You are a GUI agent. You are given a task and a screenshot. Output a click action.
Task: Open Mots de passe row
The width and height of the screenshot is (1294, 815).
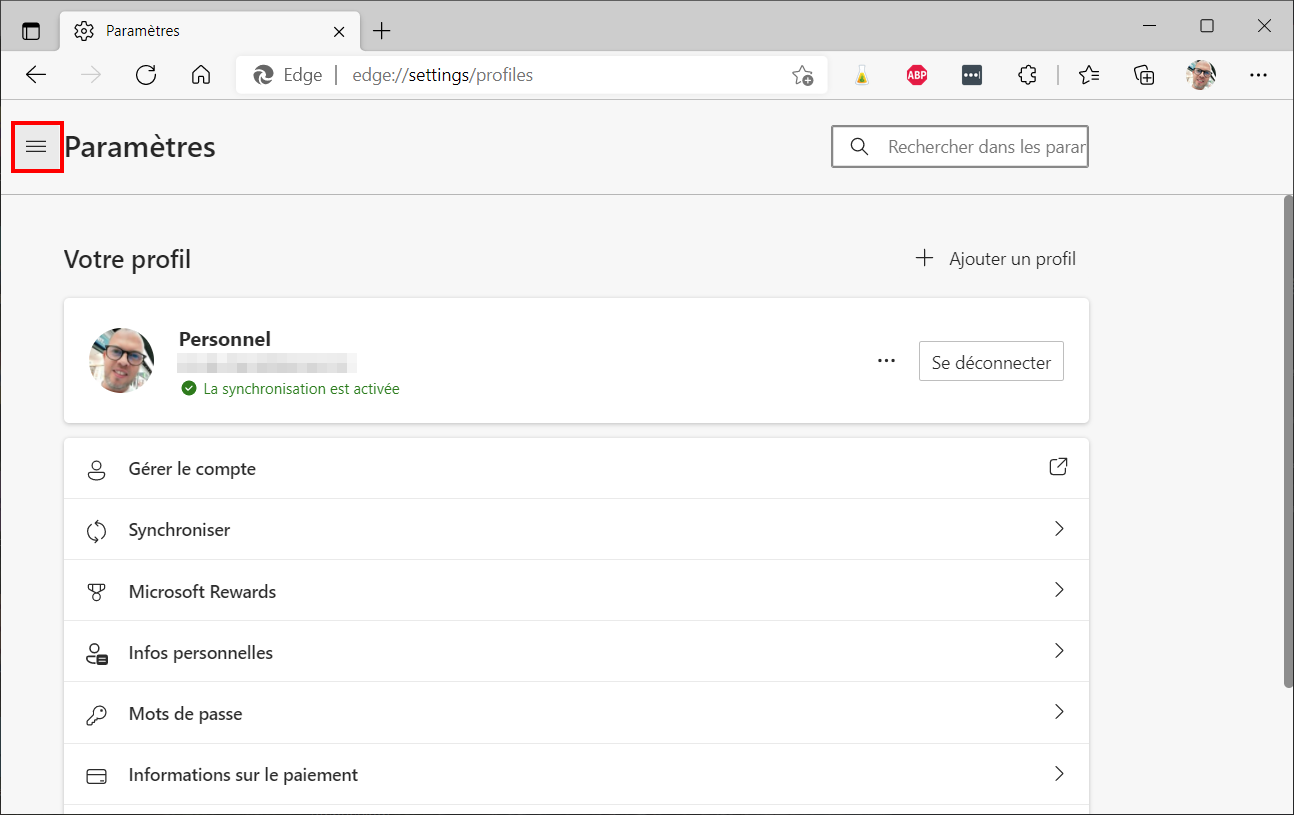pos(576,713)
